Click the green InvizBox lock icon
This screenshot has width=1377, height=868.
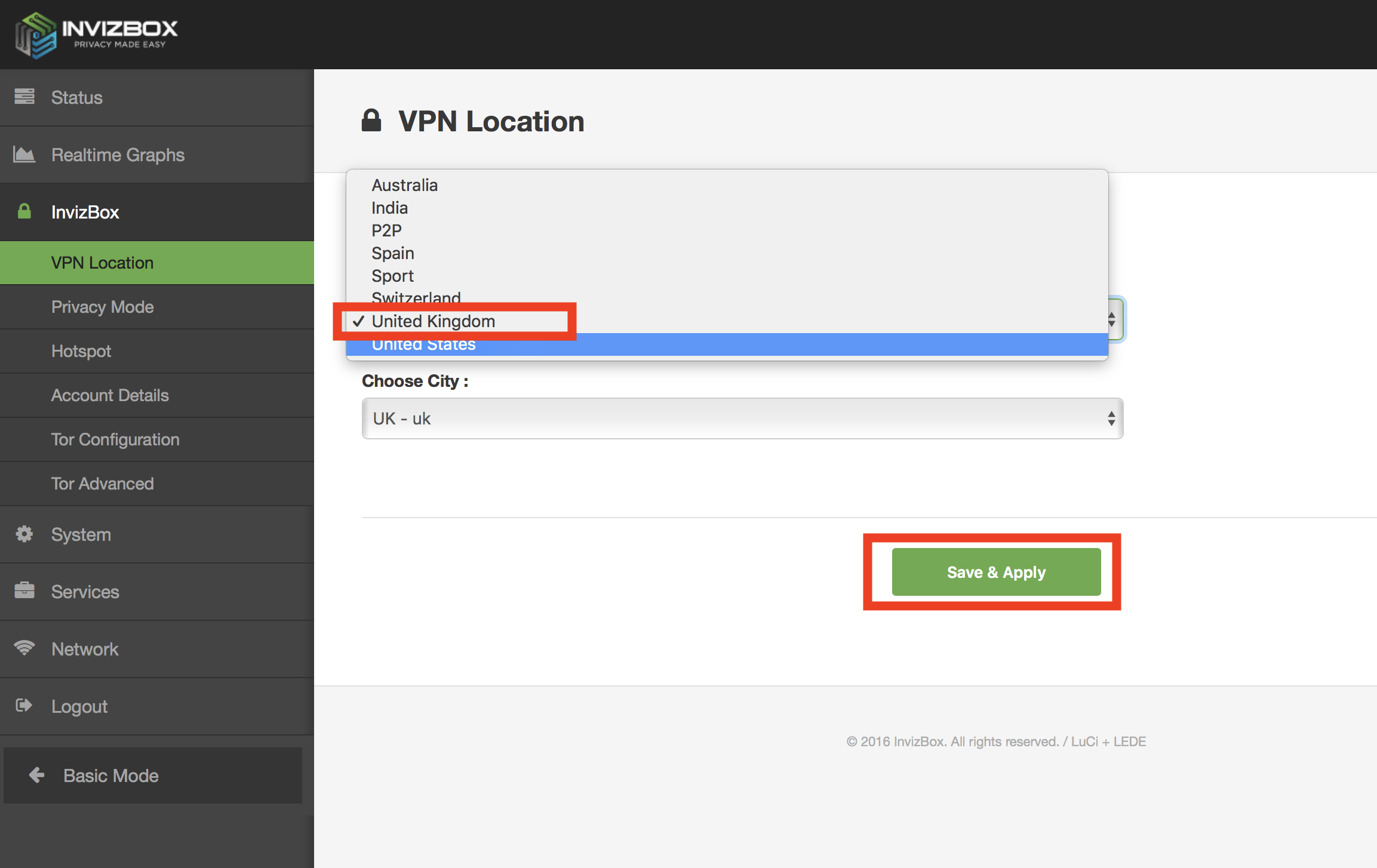tap(24, 211)
